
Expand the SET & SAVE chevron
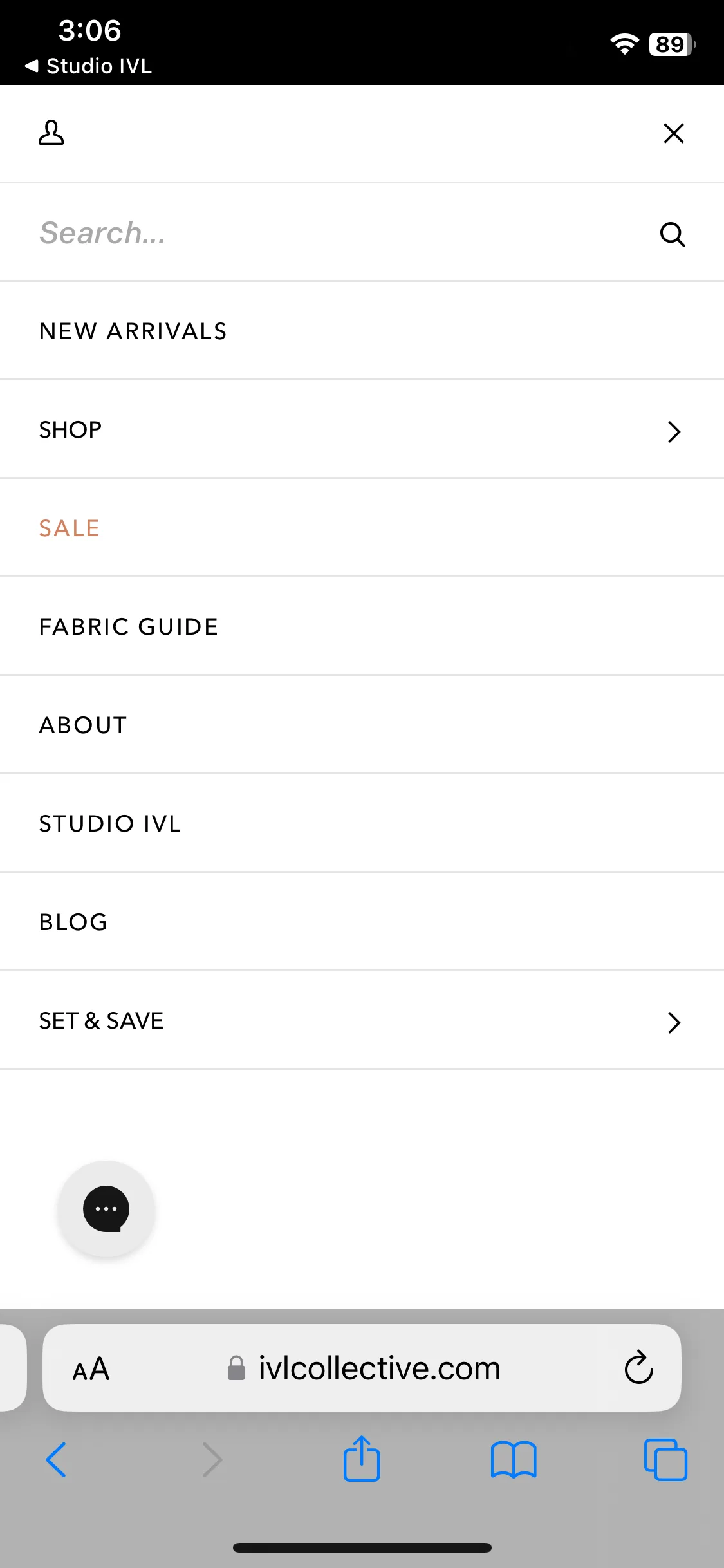tap(674, 1022)
